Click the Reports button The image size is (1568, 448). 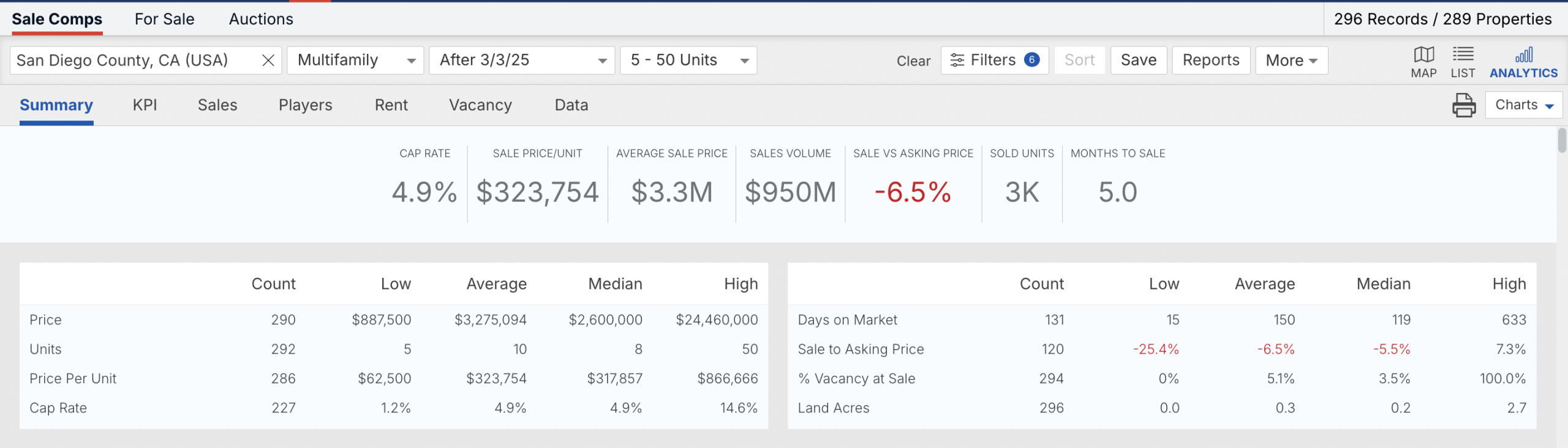pos(1211,61)
